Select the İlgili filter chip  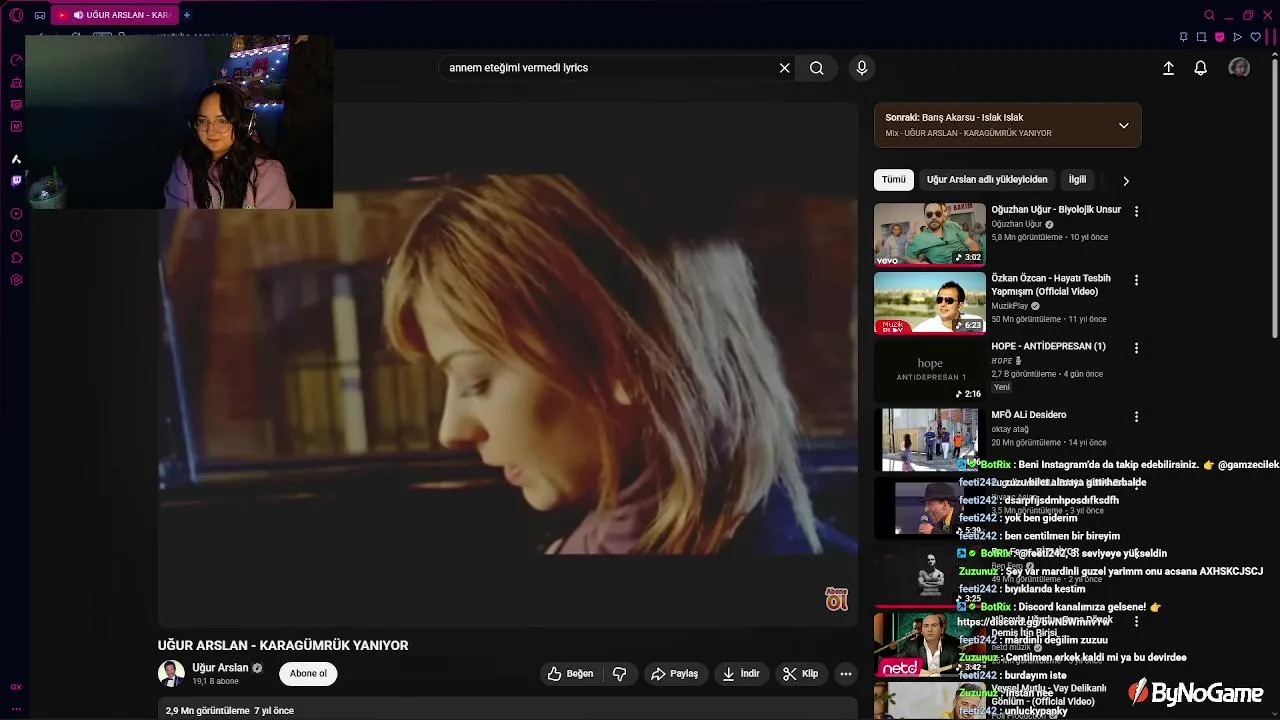(x=1077, y=180)
